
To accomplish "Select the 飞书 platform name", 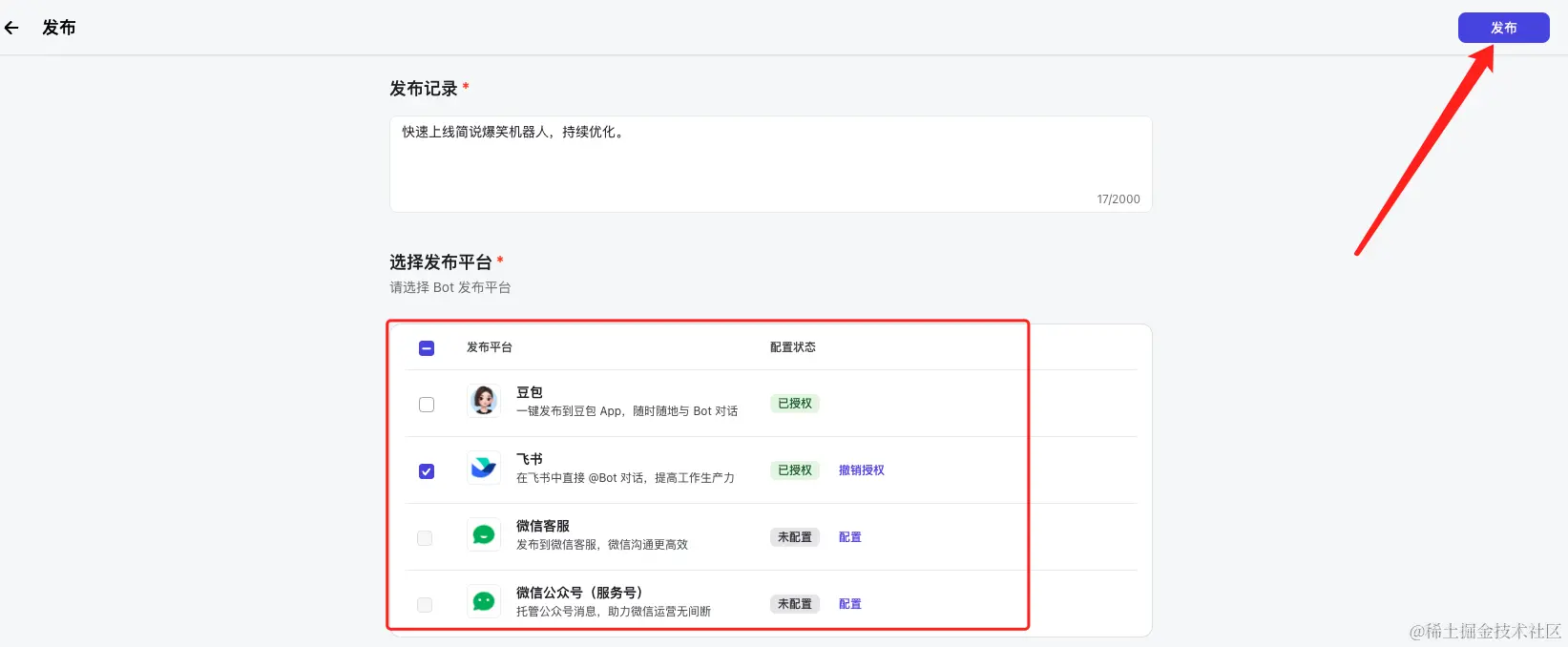I will (x=530, y=459).
